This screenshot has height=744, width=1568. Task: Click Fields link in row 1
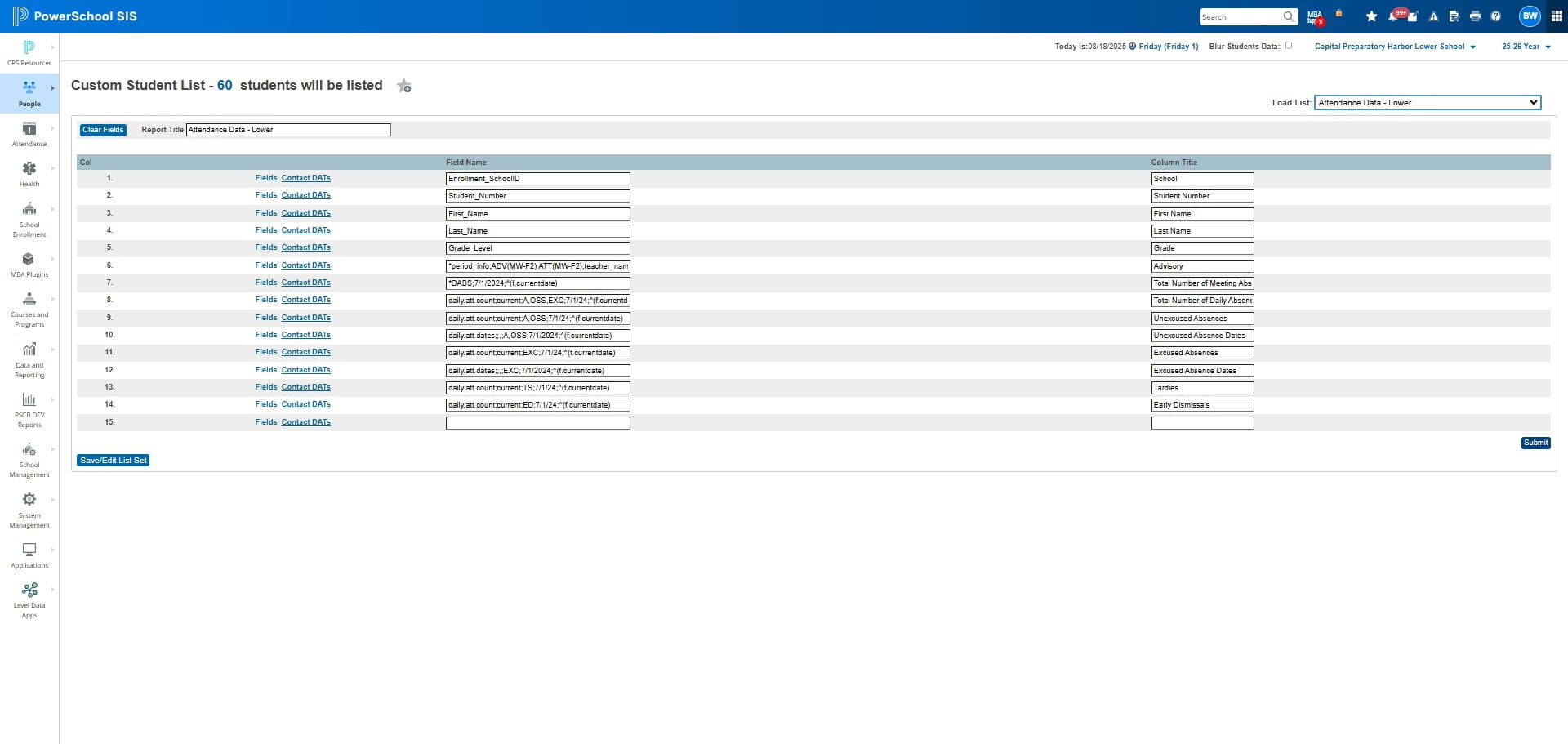click(266, 178)
